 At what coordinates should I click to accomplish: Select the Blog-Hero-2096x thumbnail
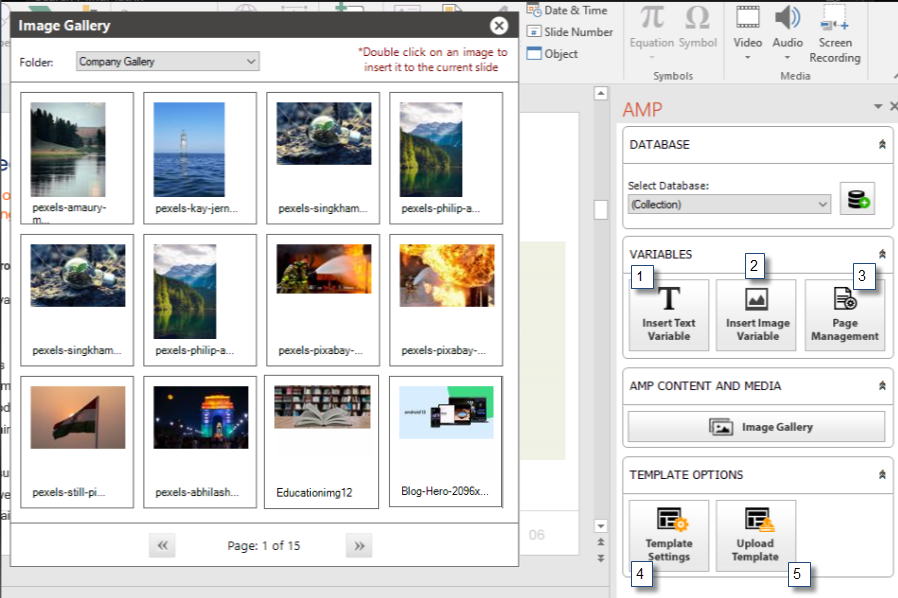[x=446, y=442]
